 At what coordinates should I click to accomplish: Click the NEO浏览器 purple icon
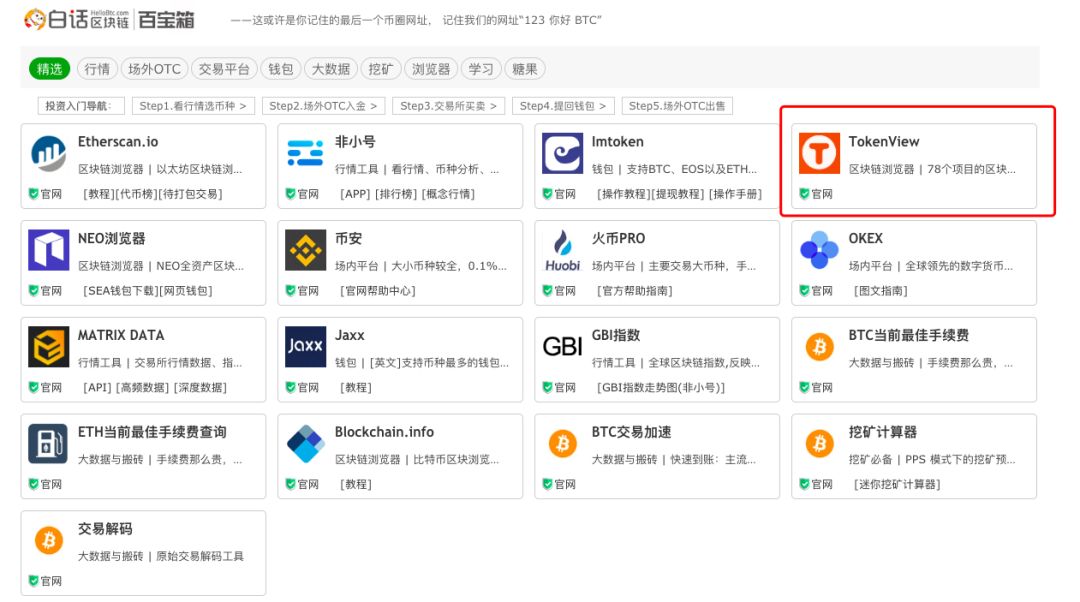pos(48,249)
